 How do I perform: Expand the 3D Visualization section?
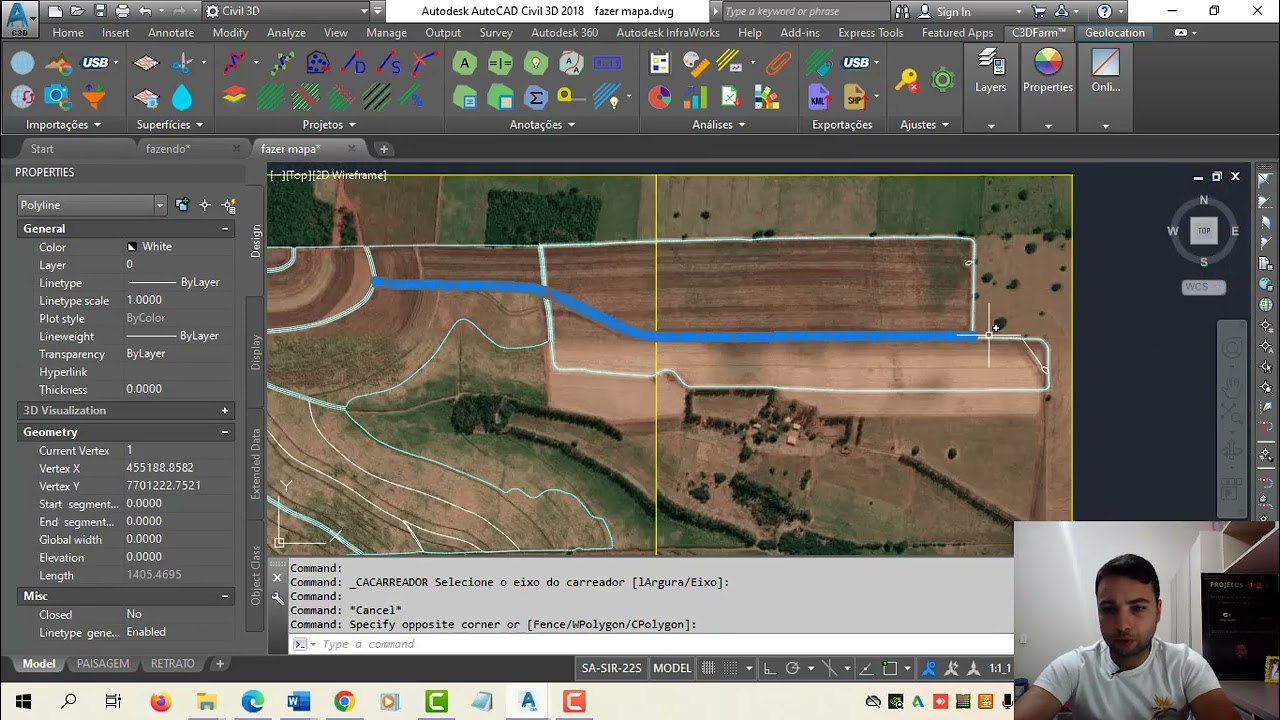225,411
